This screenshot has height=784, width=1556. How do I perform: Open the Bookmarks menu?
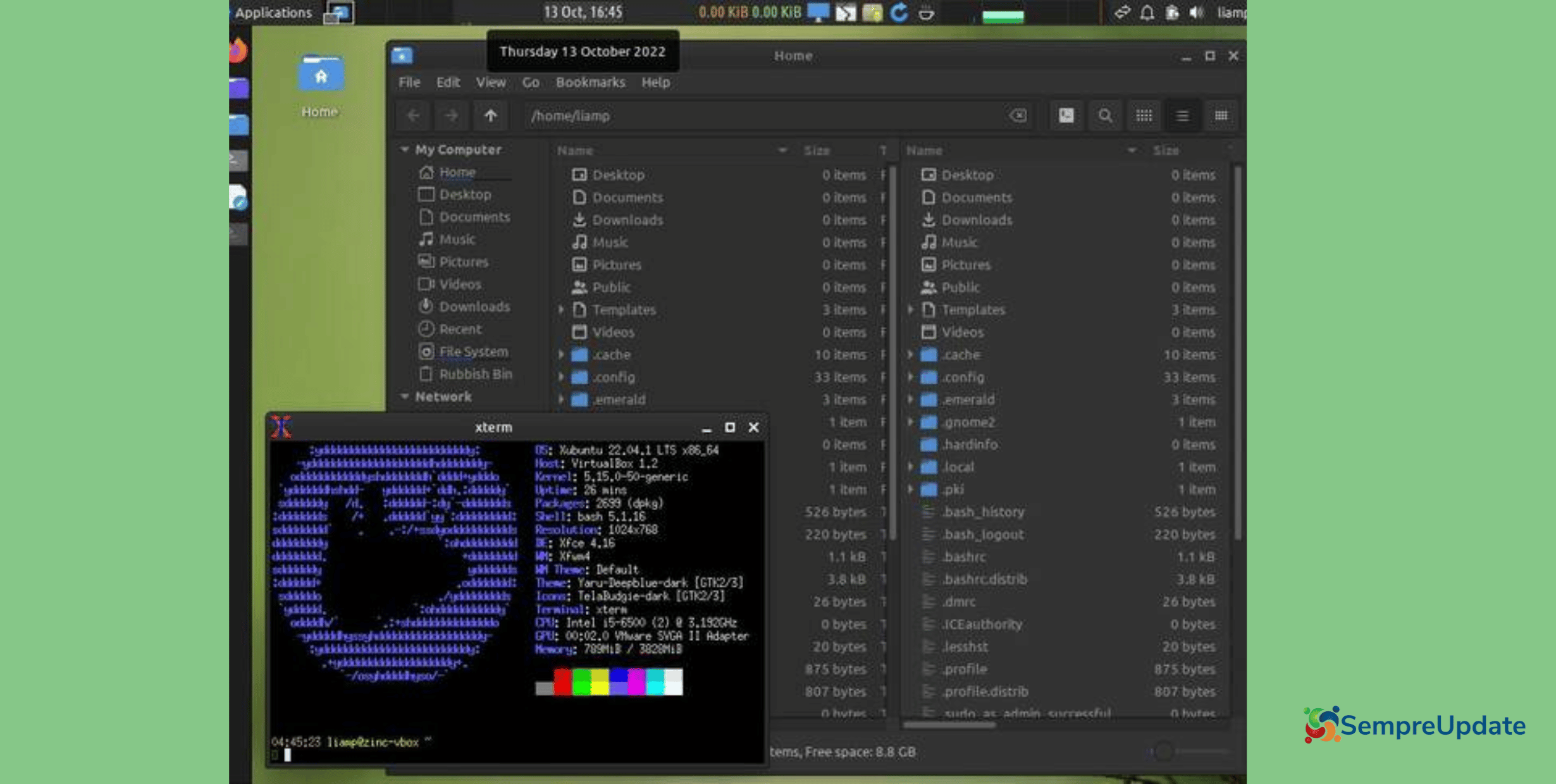590,82
